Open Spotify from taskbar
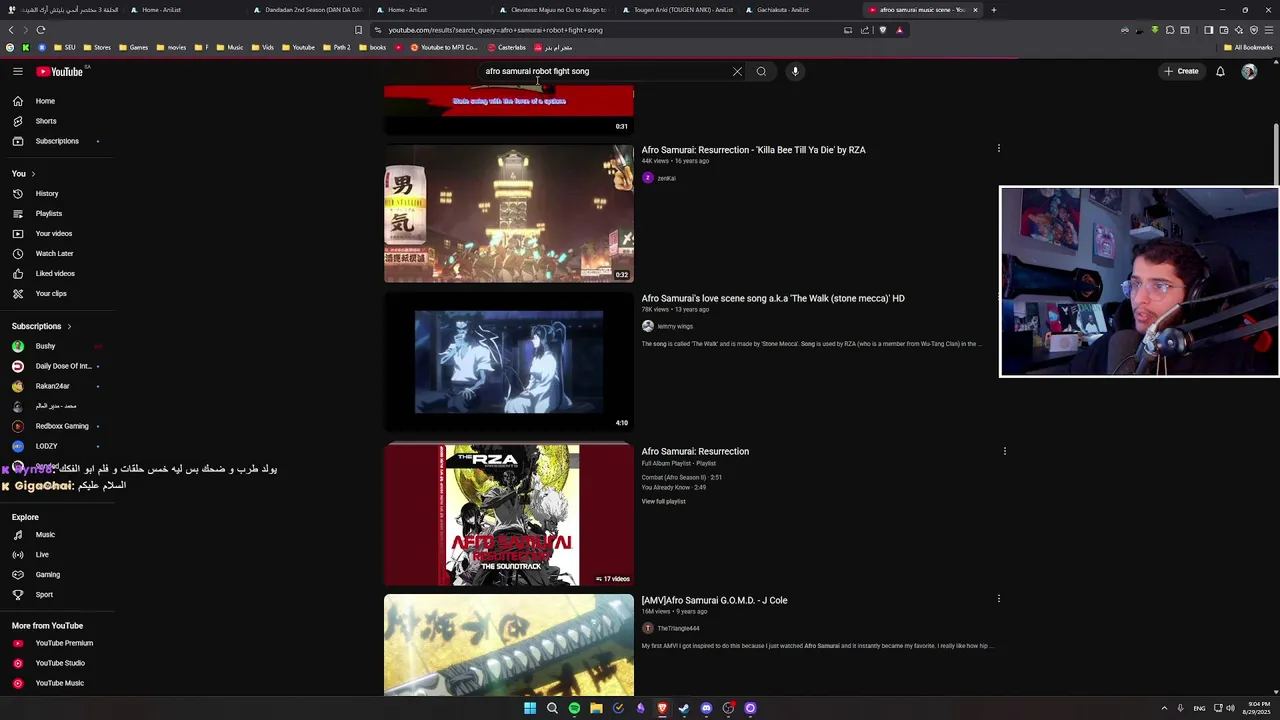 574,708
